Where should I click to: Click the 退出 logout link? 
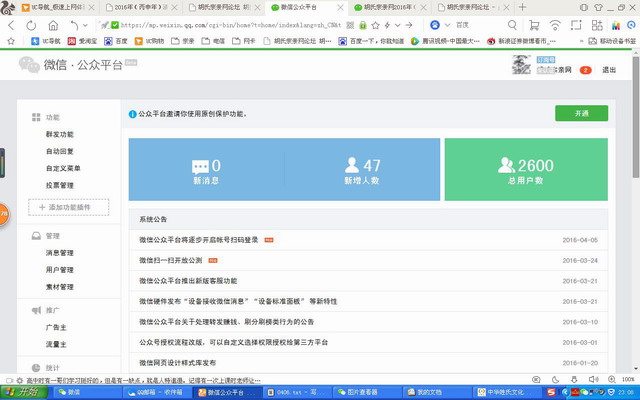609,70
